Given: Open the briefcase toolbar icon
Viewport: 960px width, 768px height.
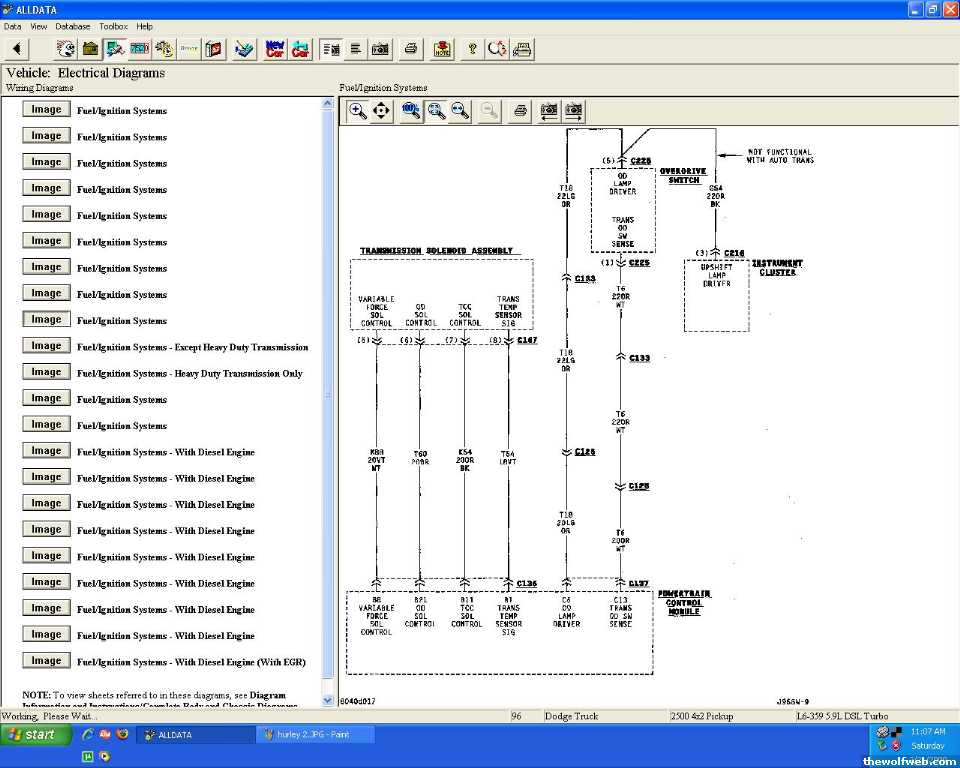Looking at the screenshot, I should (91, 48).
